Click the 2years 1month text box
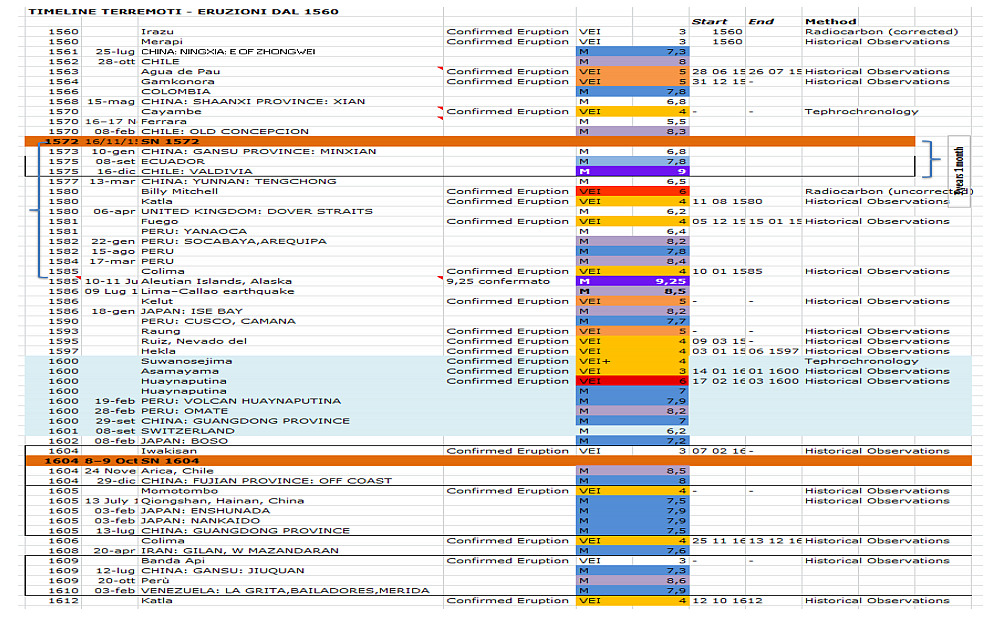 (959, 171)
